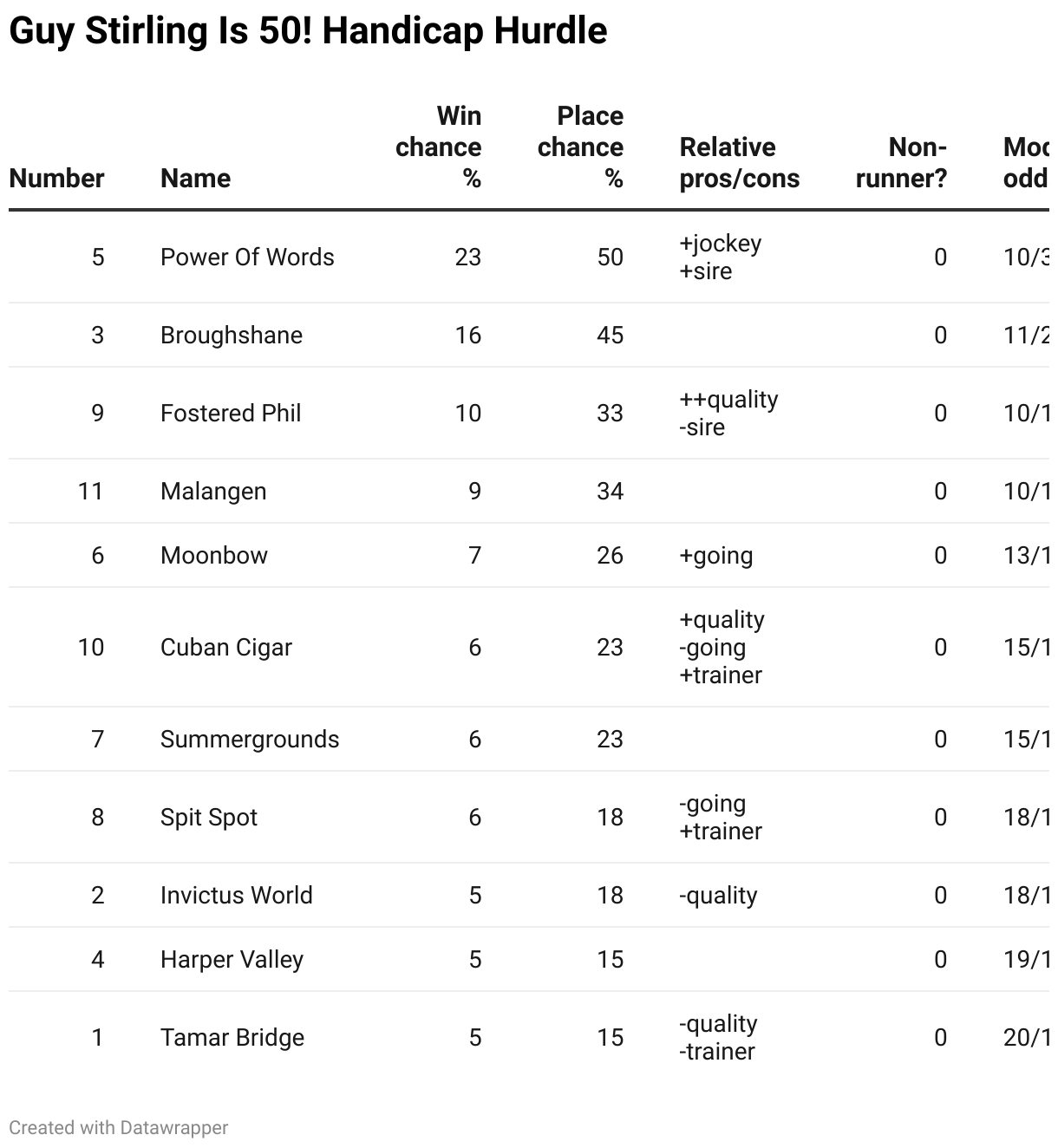Select the Moonbow name cell
This screenshot has width=1058, height=1148.
coord(214,556)
